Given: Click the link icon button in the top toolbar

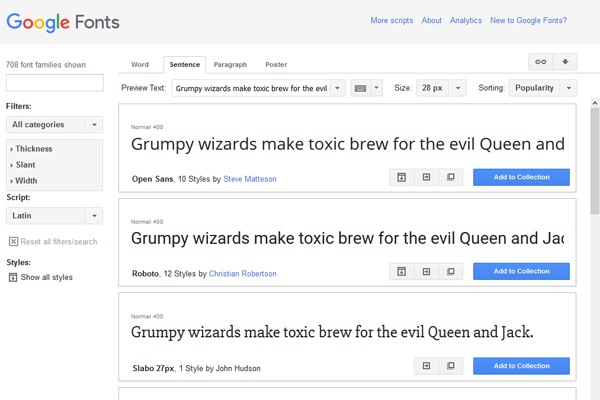Looking at the screenshot, I should click(540, 62).
